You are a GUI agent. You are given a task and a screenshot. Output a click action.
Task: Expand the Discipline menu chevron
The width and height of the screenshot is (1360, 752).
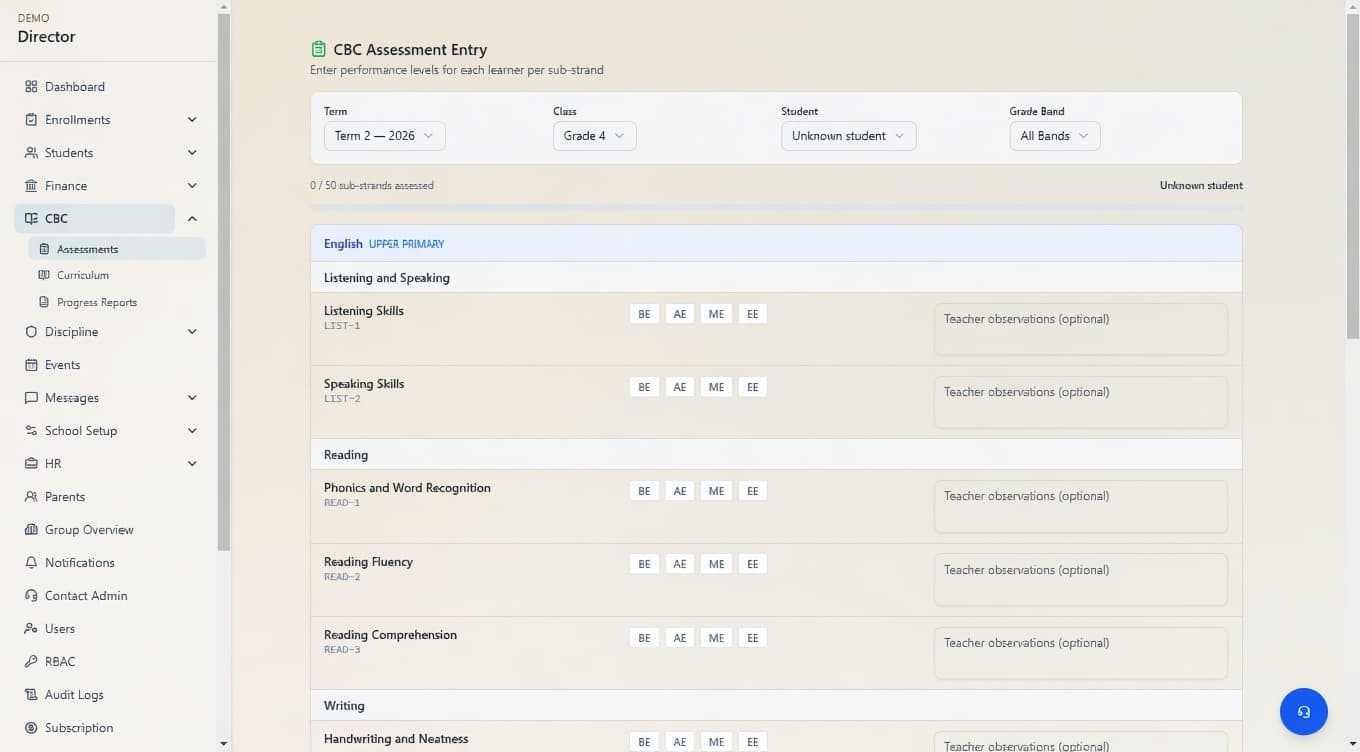point(192,332)
